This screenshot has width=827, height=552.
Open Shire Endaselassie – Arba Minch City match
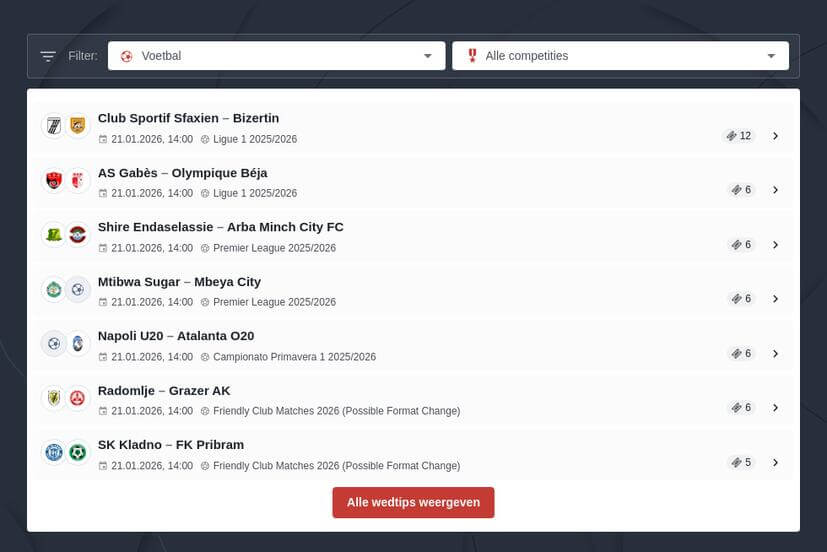(220, 227)
